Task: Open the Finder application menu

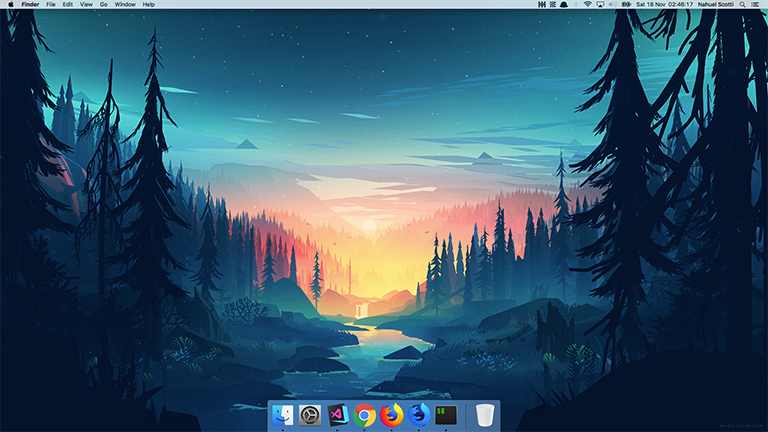Action: [x=30, y=4]
